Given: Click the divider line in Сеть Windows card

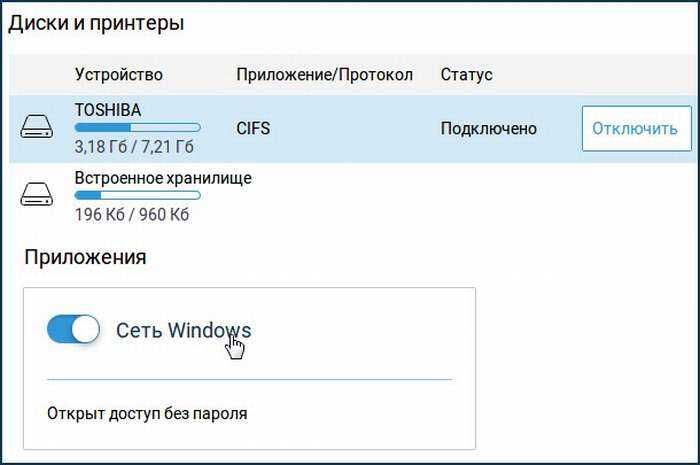Looking at the screenshot, I should 250,379.
